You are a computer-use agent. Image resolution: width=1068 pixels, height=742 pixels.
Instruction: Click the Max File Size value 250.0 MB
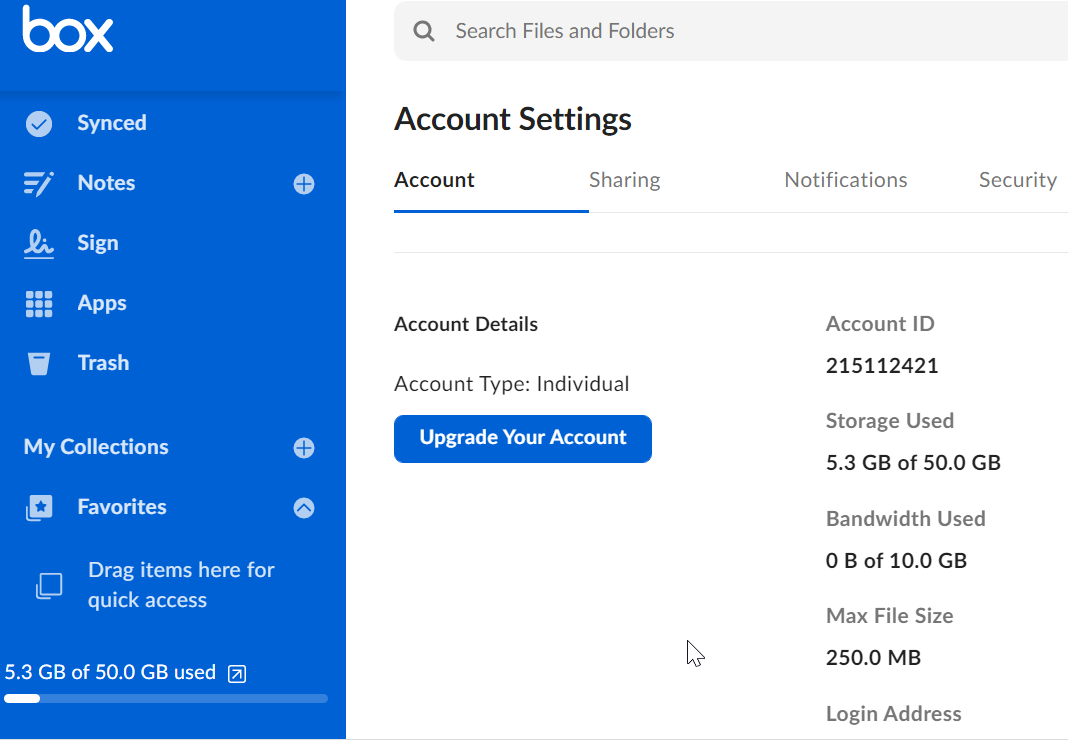pos(873,658)
